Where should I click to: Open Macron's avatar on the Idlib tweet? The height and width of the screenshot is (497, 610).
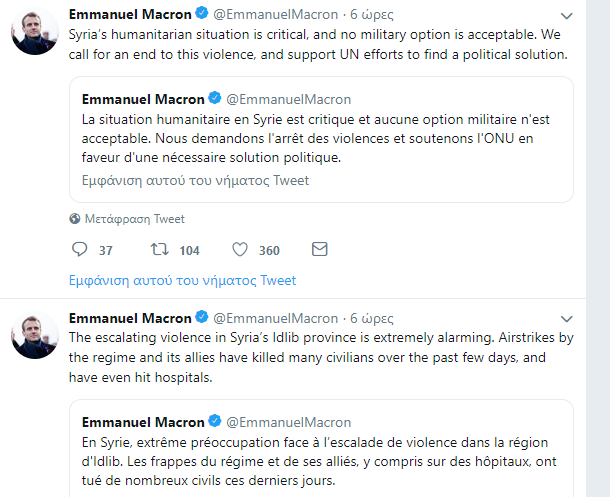[x=34, y=335]
